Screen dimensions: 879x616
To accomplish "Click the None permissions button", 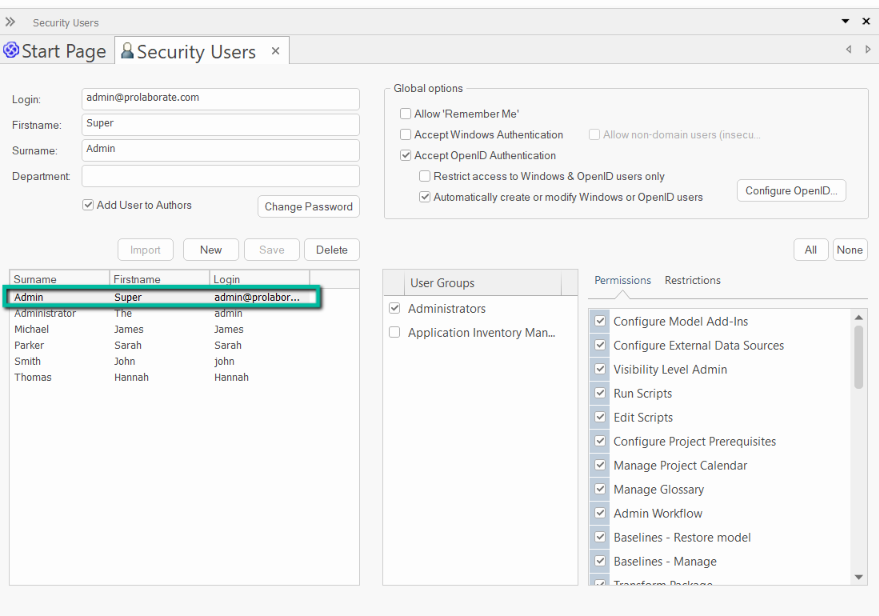I will [x=850, y=250].
